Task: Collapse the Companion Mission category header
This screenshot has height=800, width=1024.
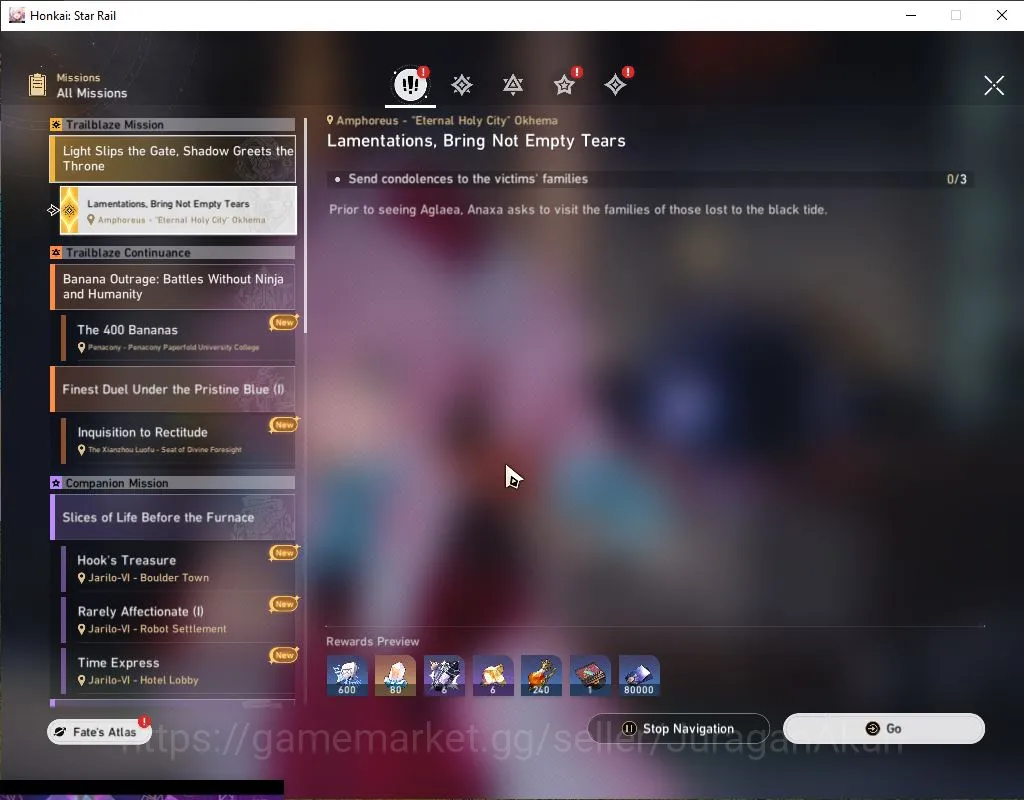Action: [172, 483]
